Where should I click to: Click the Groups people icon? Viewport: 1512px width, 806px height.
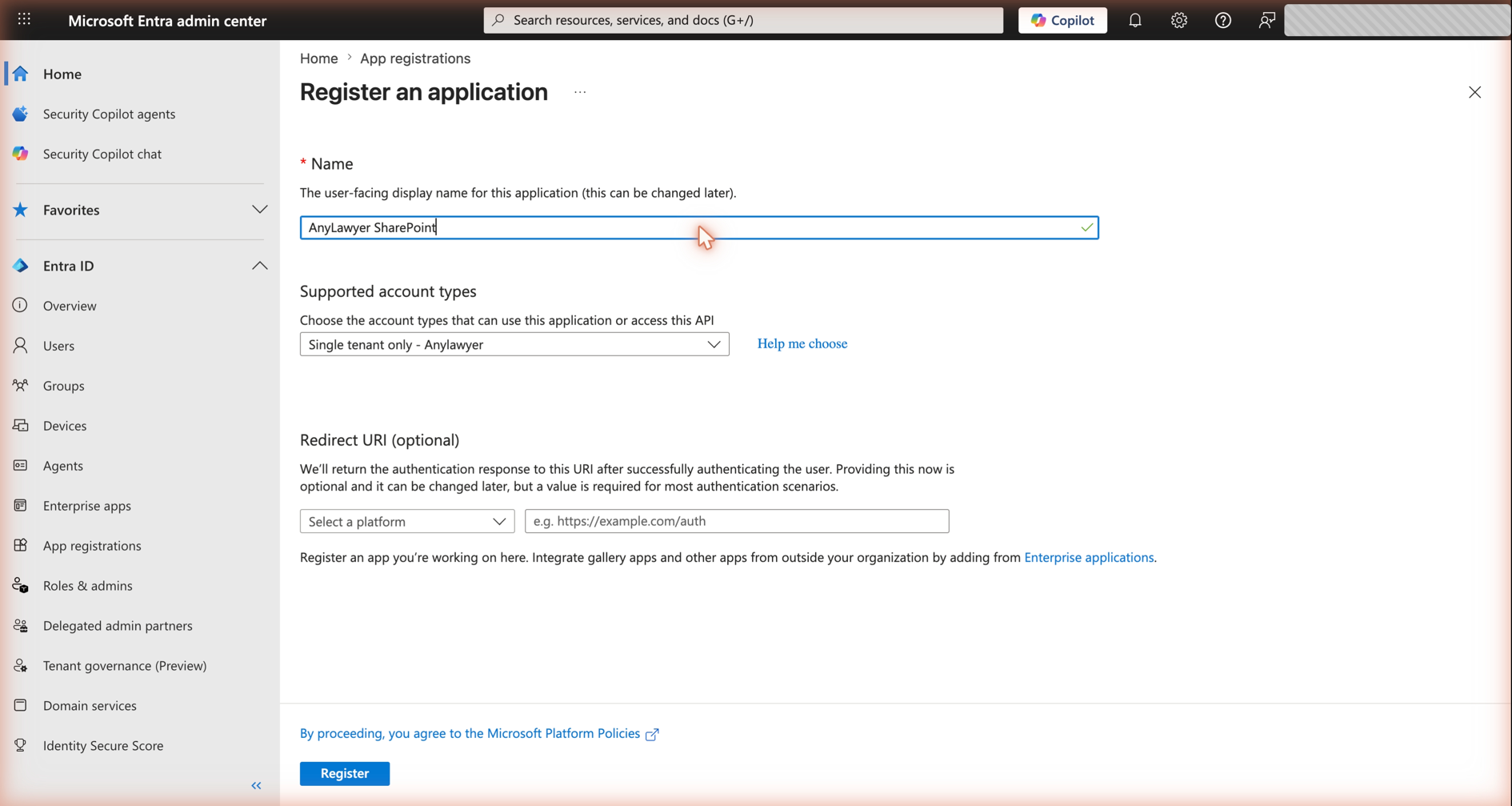21,386
